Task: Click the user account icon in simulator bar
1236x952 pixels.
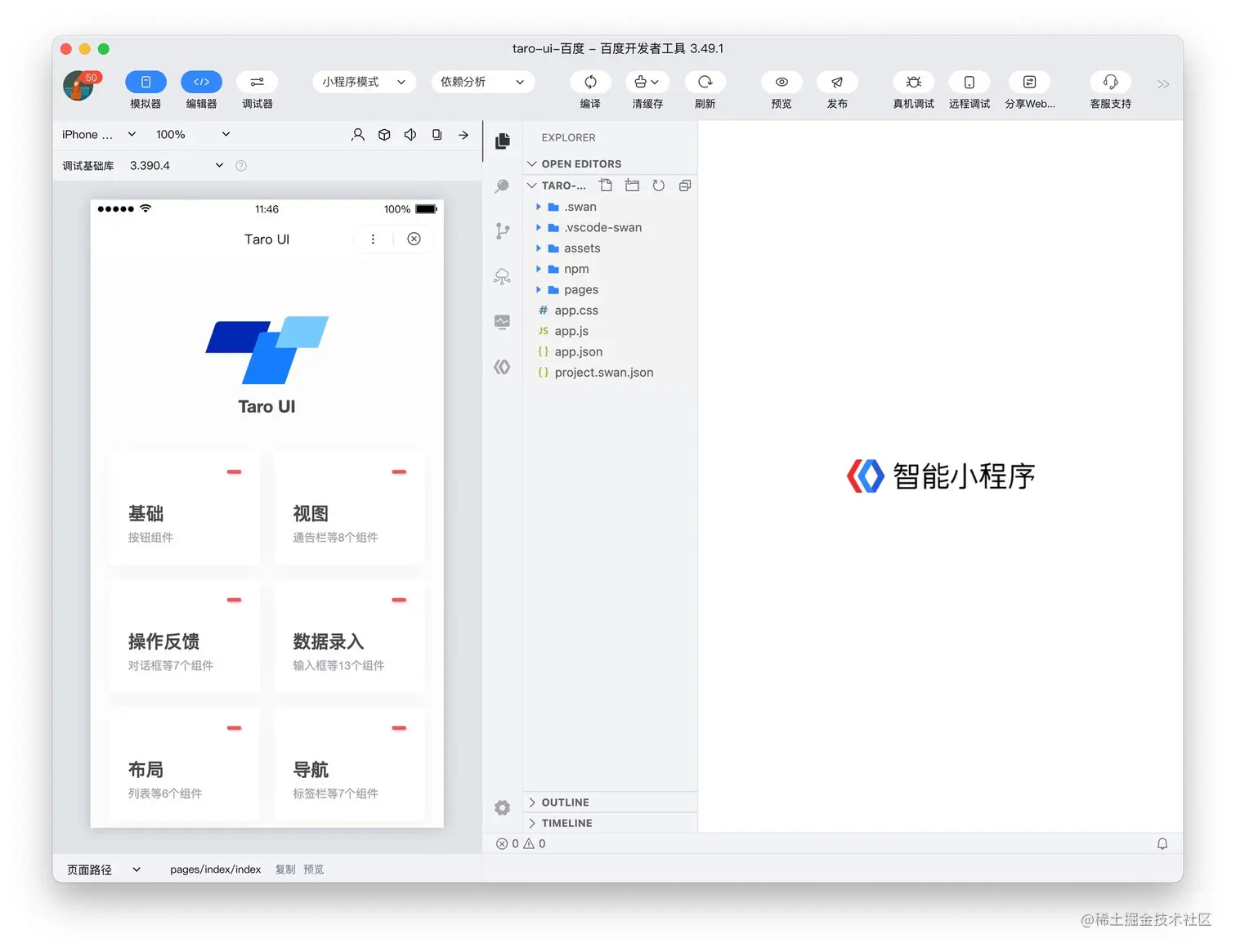Action: (x=358, y=135)
